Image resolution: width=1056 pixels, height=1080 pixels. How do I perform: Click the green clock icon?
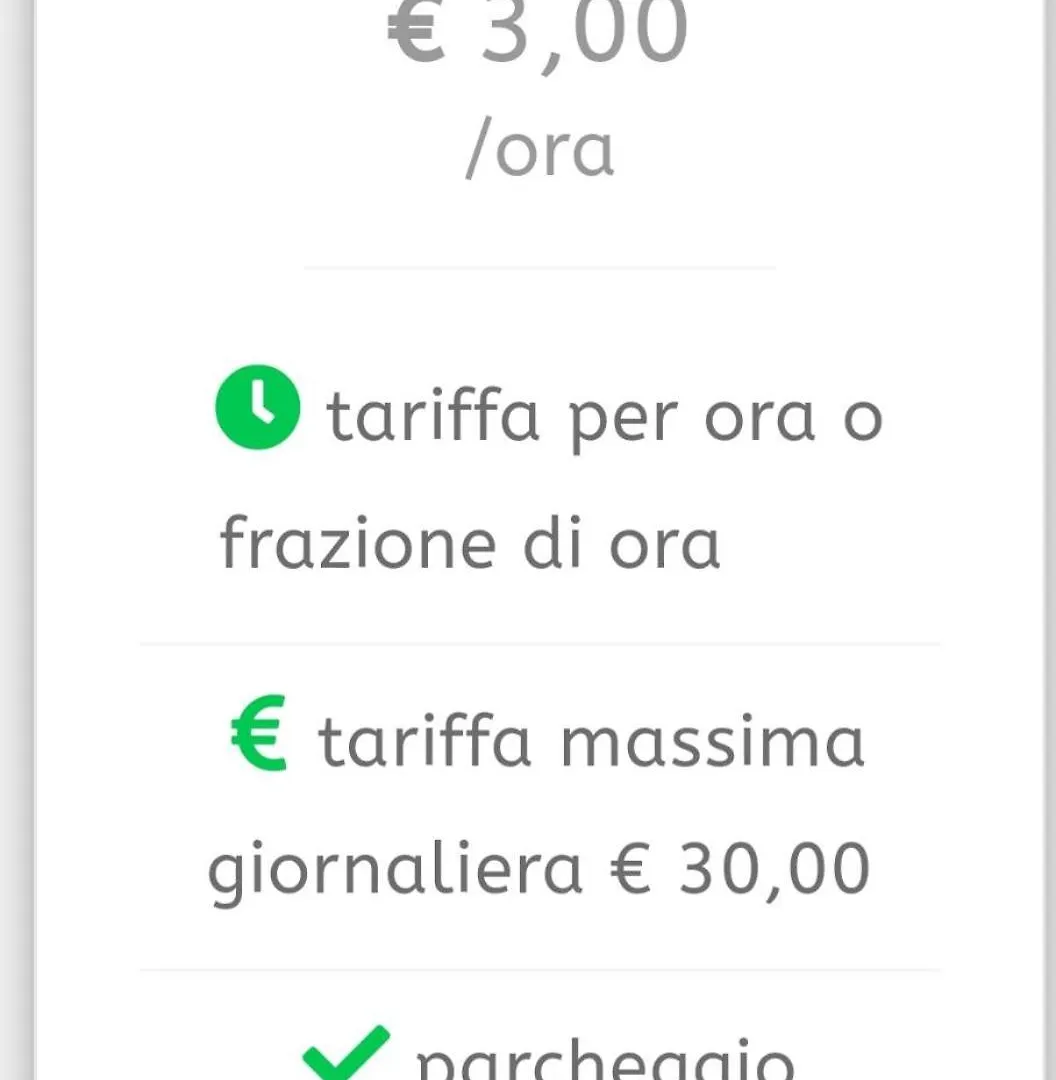[x=258, y=407]
